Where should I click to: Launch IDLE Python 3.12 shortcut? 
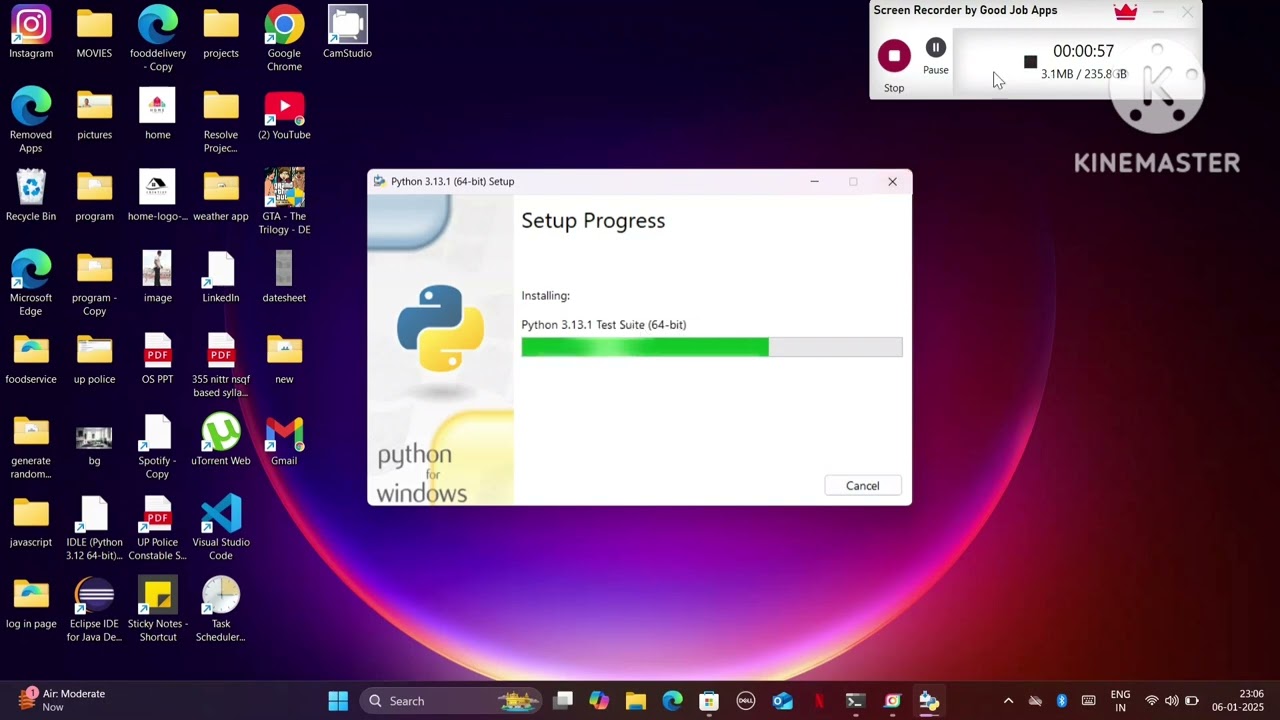94,528
